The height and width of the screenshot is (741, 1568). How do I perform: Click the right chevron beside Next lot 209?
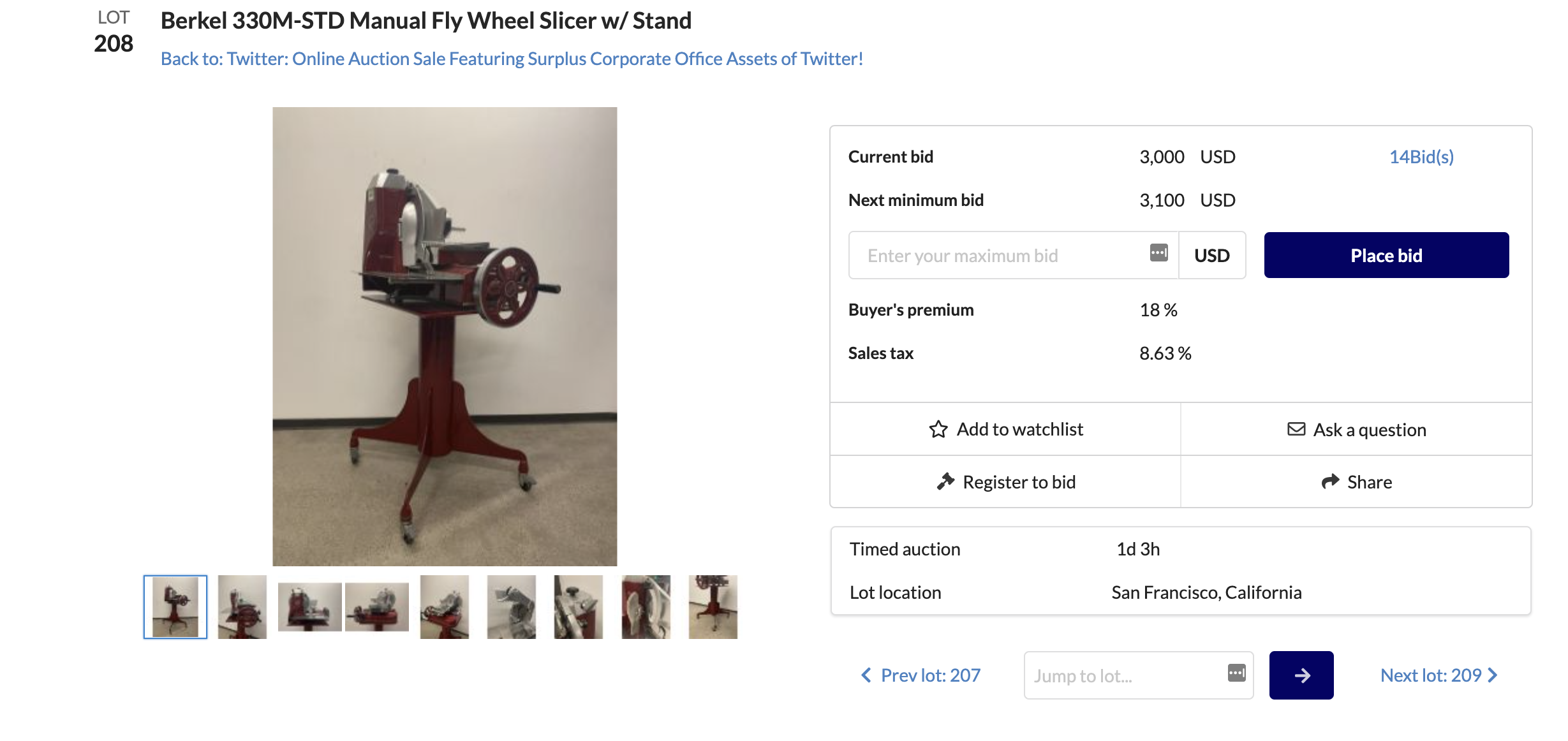tap(1493, 675)
